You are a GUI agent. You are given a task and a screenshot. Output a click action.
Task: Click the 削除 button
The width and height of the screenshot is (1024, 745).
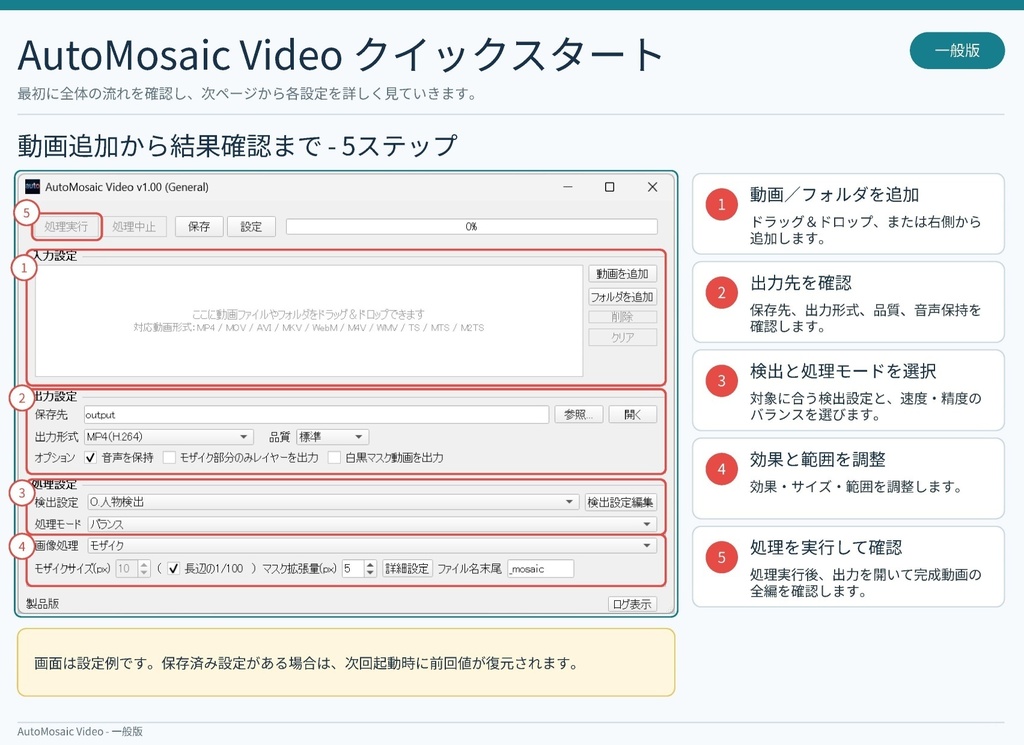point(622,317)
